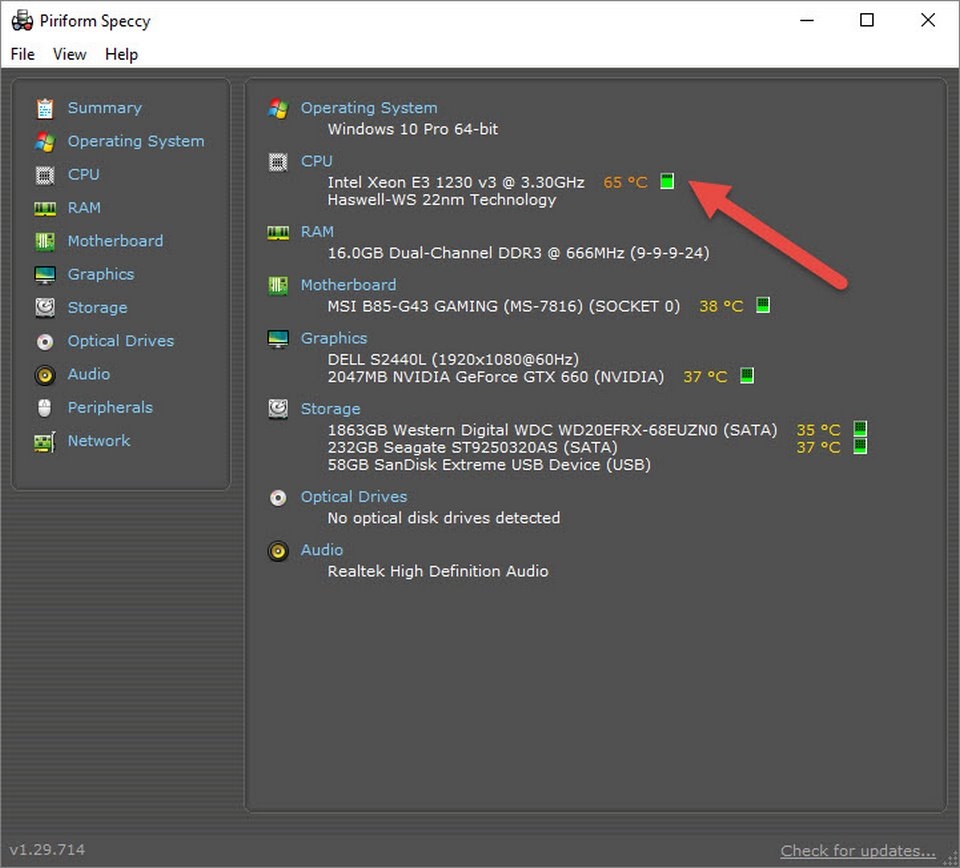This screenshot has width=960, height=868.
Task: Click the MSI B85-G43 GAMING text line
Action: click(503, 306)
